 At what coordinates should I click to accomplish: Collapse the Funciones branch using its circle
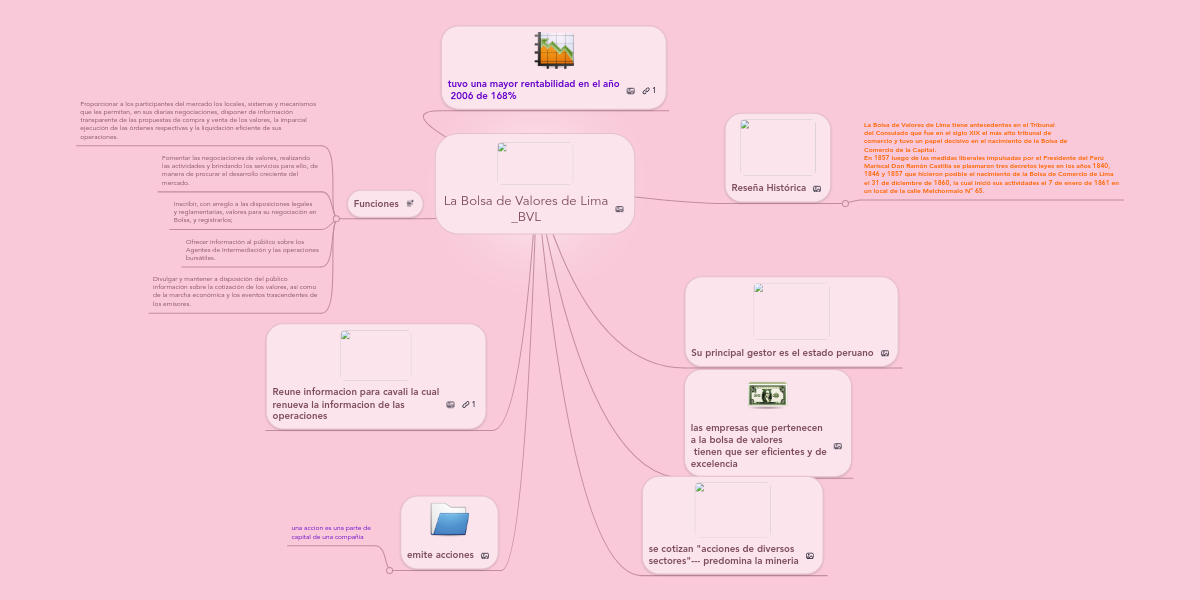336,220
